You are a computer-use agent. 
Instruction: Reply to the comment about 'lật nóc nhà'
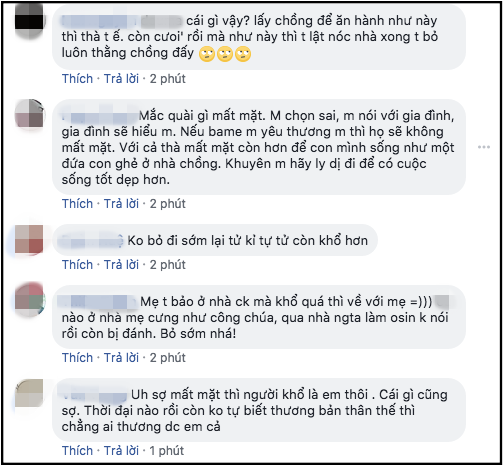coord(121,79)
